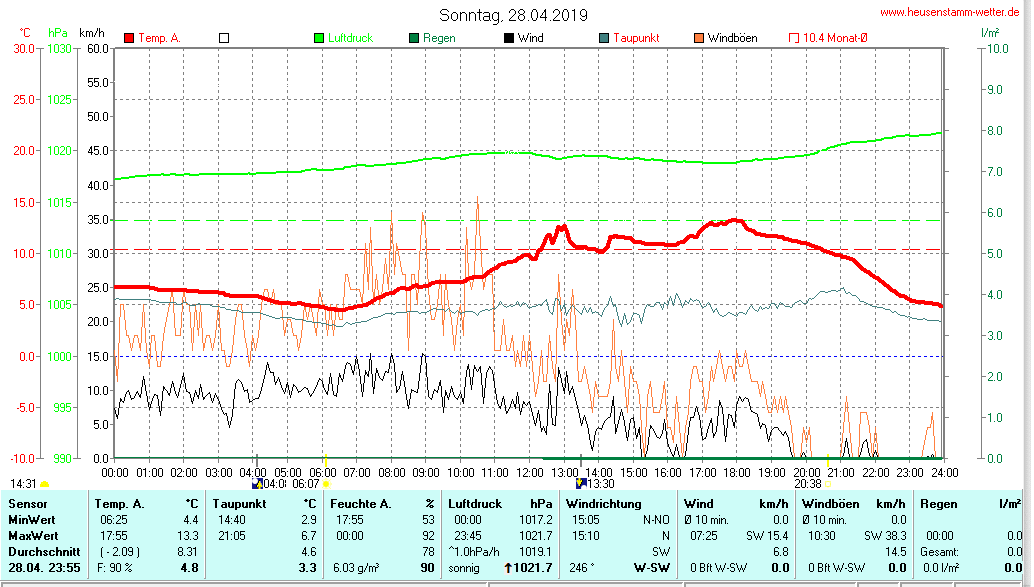
Task: Toggle the empty white legend box
Action: tap(224, 38)
